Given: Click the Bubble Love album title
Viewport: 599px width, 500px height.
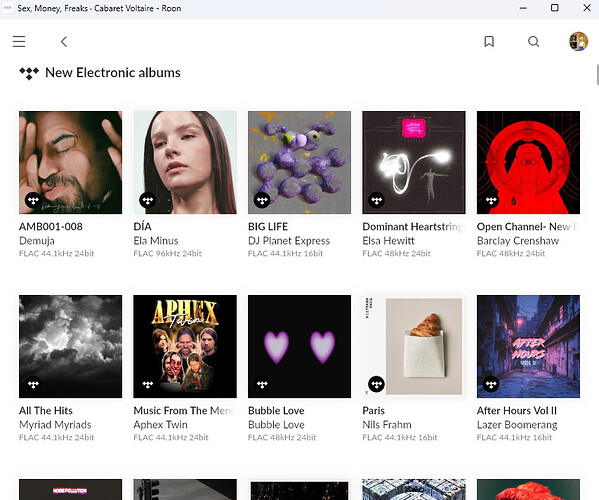Looking at the screenshot, I should [276, 411].
